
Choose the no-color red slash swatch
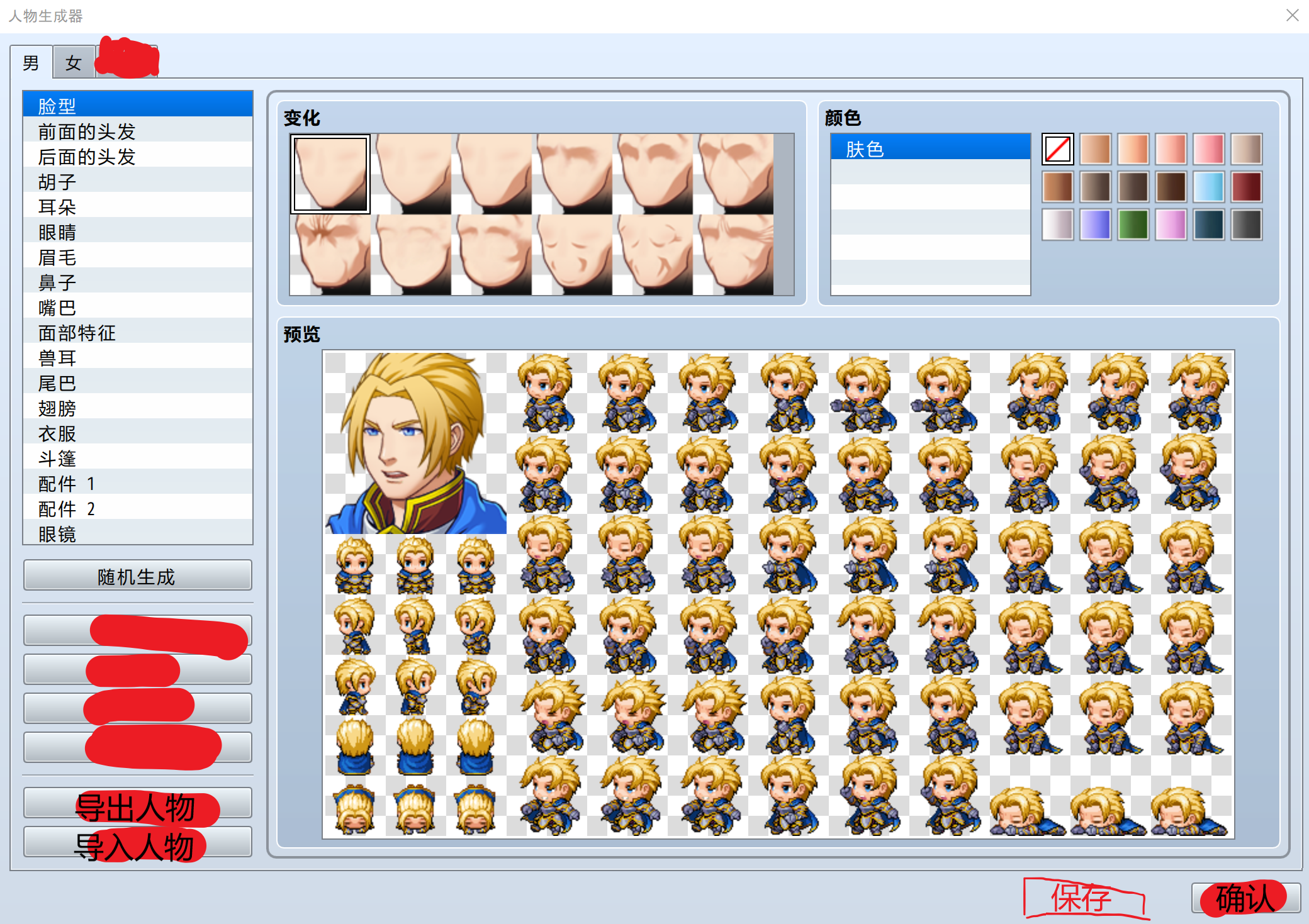(1058, 150)
